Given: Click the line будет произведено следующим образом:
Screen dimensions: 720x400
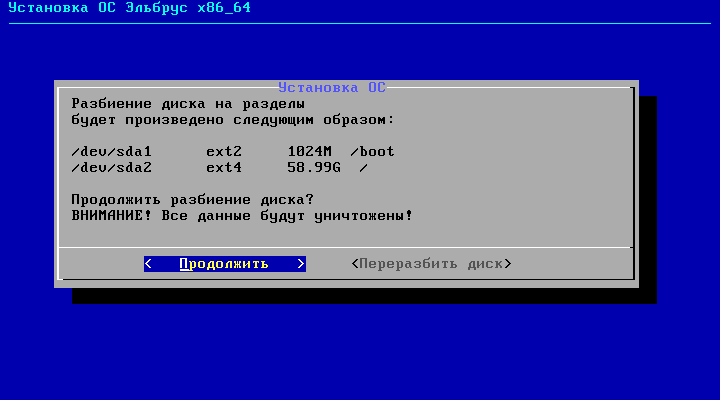Looking at the screenshot, I should click(x=233, y=120).
